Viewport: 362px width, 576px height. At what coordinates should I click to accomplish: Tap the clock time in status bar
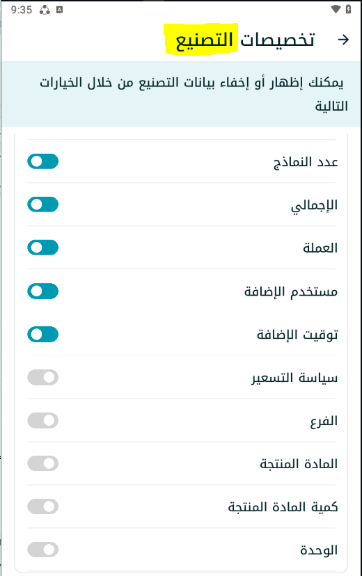pyautogui.click(x=21, y=10)
